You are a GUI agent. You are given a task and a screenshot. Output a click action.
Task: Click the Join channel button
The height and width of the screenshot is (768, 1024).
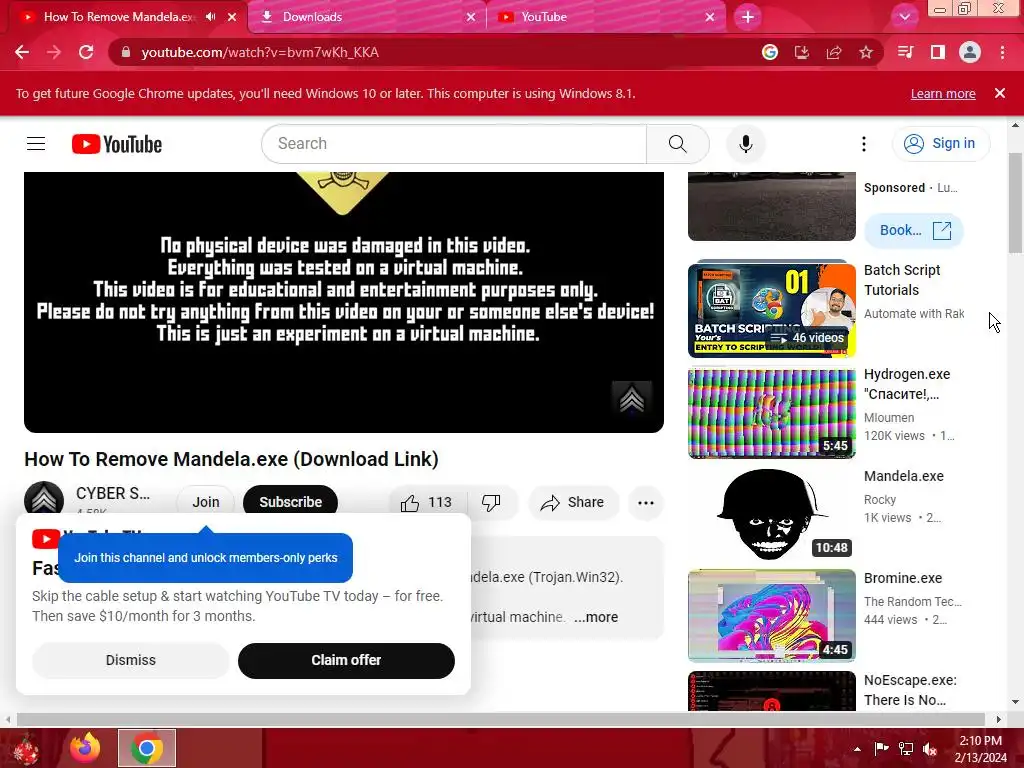(206, 502)
